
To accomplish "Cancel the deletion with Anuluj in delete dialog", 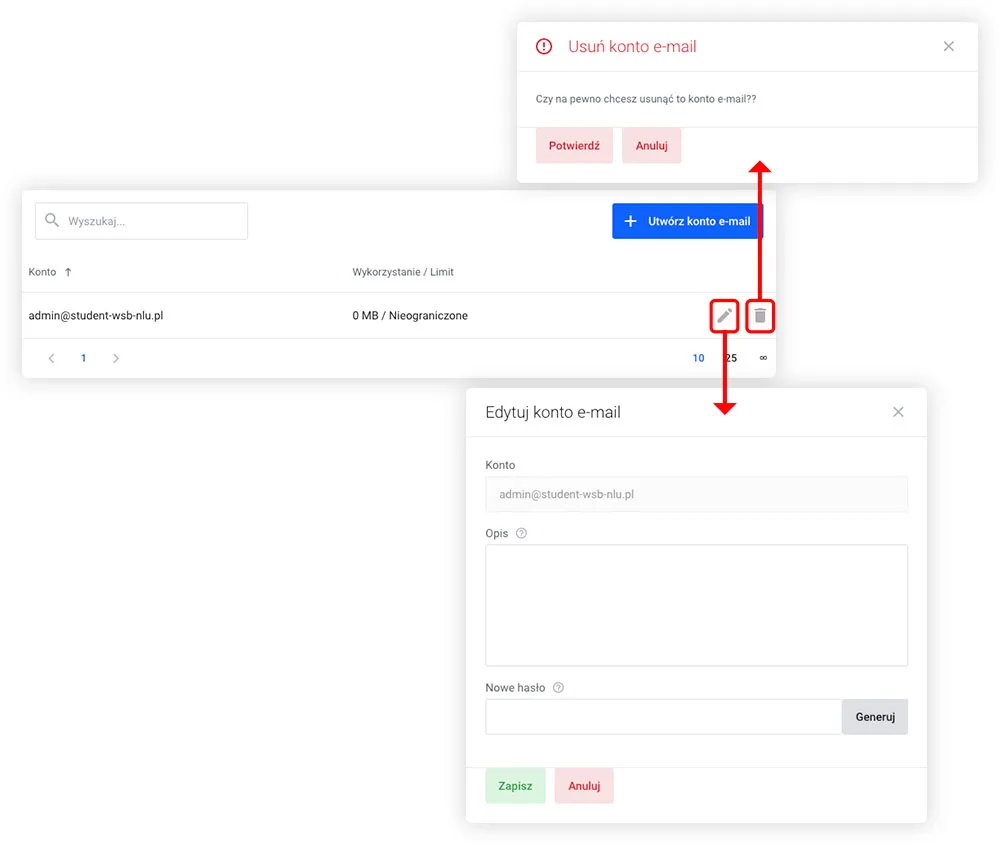I will tap(651, 145).
